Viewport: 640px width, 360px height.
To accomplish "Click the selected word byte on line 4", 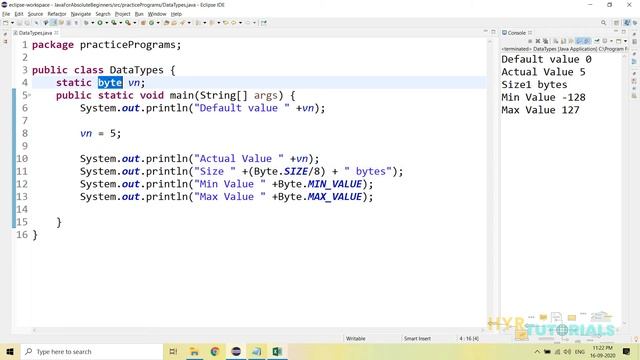I will [110, 82].
